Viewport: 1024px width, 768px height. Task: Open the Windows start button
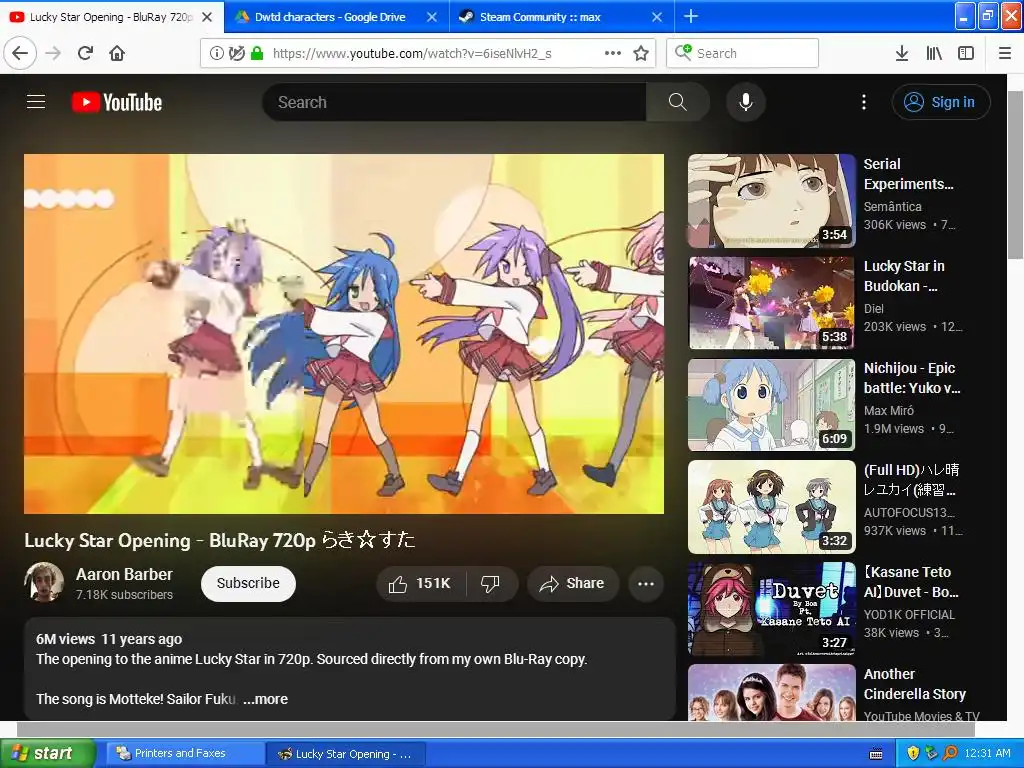click(x=47, y=753)
